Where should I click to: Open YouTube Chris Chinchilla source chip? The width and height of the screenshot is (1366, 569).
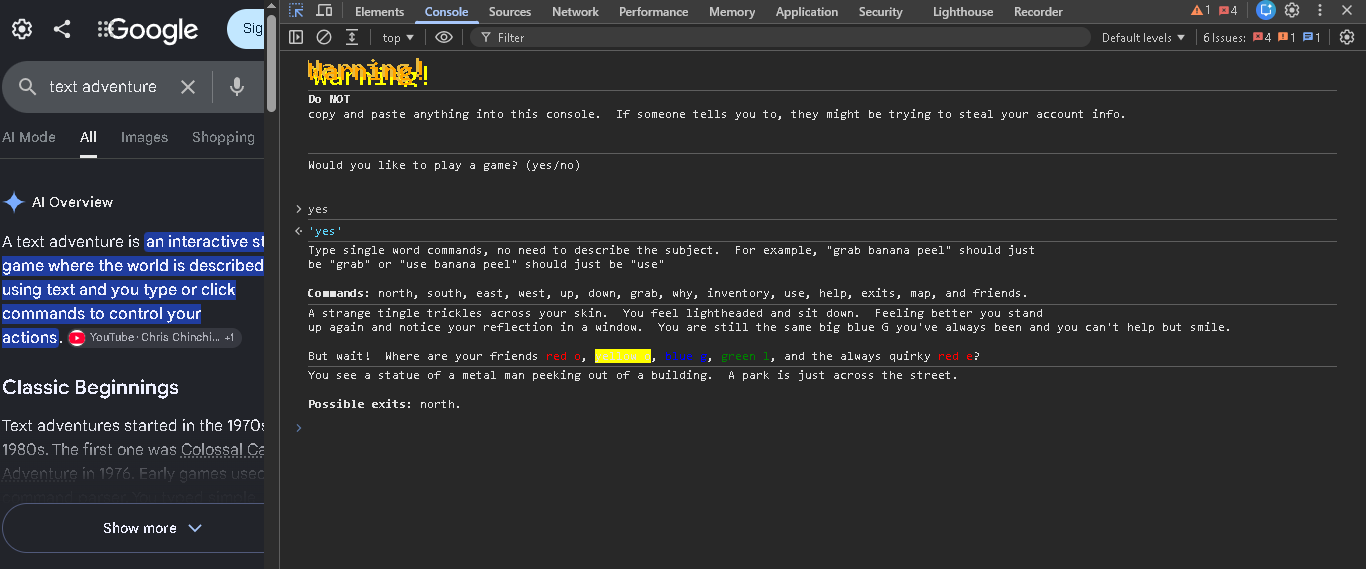pos(155,338)
